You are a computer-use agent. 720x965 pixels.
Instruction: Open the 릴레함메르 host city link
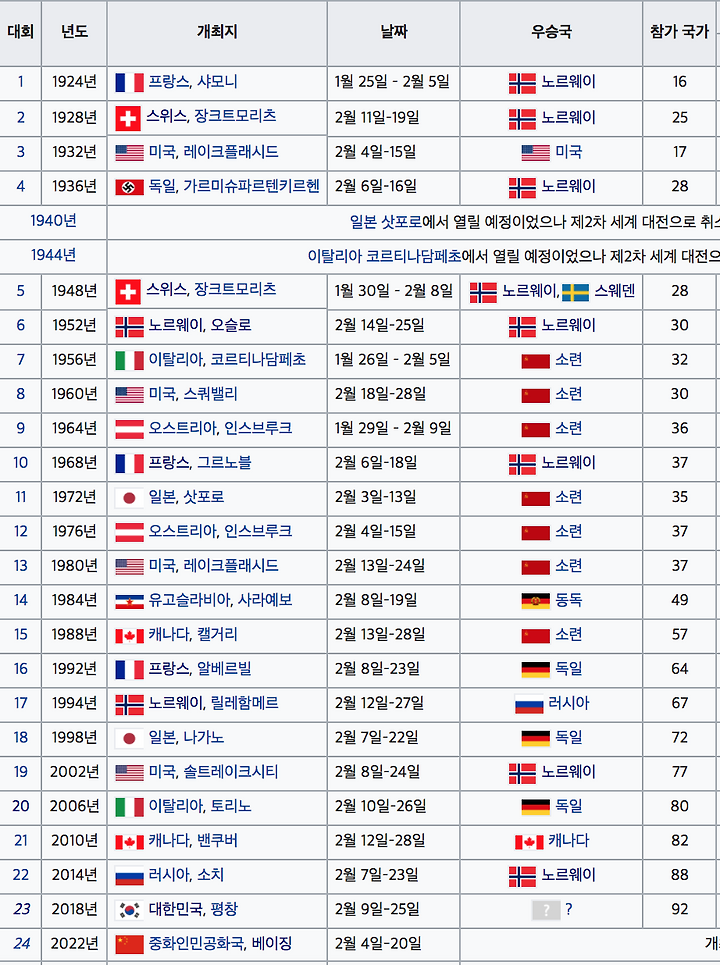(x=244, y=703)
